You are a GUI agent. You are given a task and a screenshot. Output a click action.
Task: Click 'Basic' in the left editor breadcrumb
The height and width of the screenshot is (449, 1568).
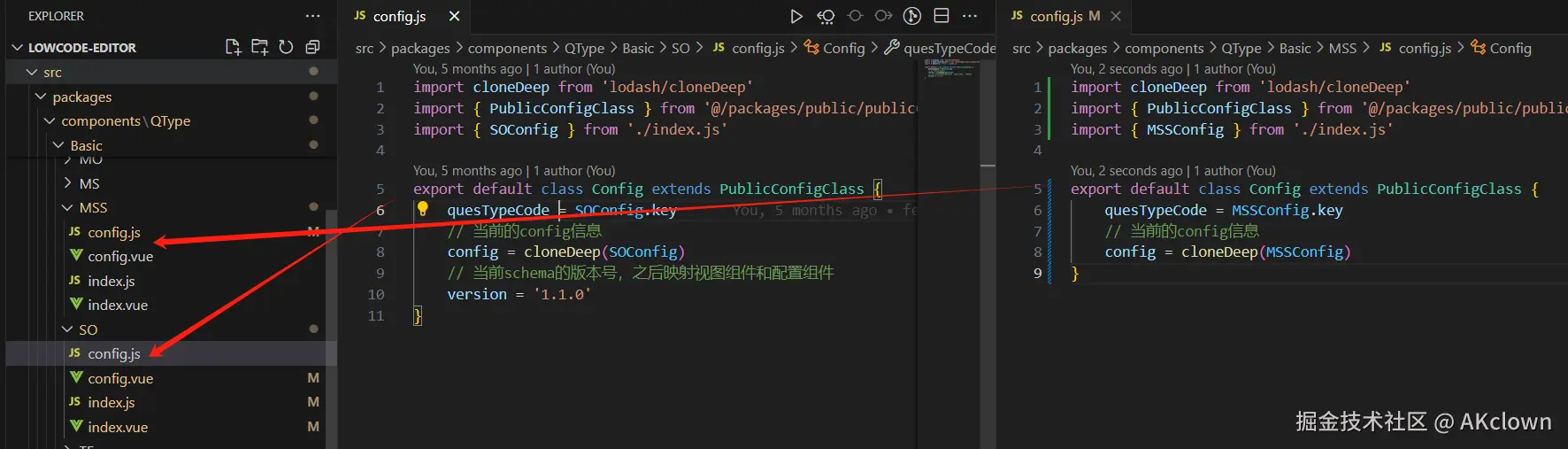(x=638, y=48)
